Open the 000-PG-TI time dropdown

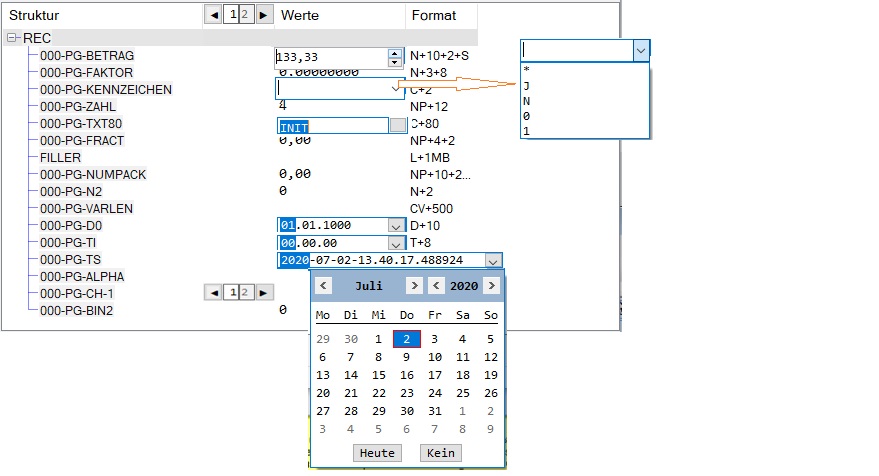click(x=395, y=243)
